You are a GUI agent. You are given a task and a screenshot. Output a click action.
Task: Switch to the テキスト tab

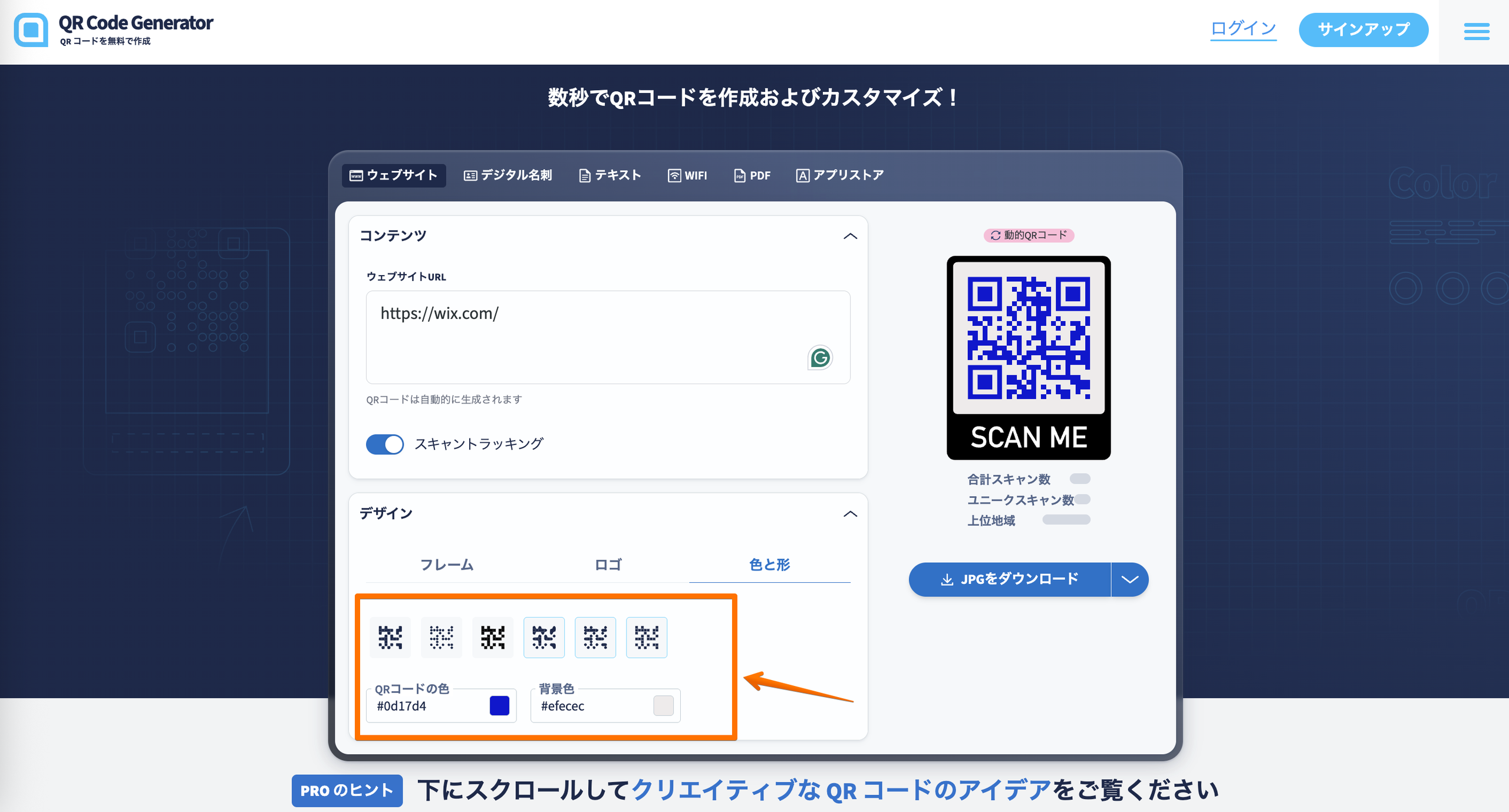pyautogui.click(x=610, y=176)
